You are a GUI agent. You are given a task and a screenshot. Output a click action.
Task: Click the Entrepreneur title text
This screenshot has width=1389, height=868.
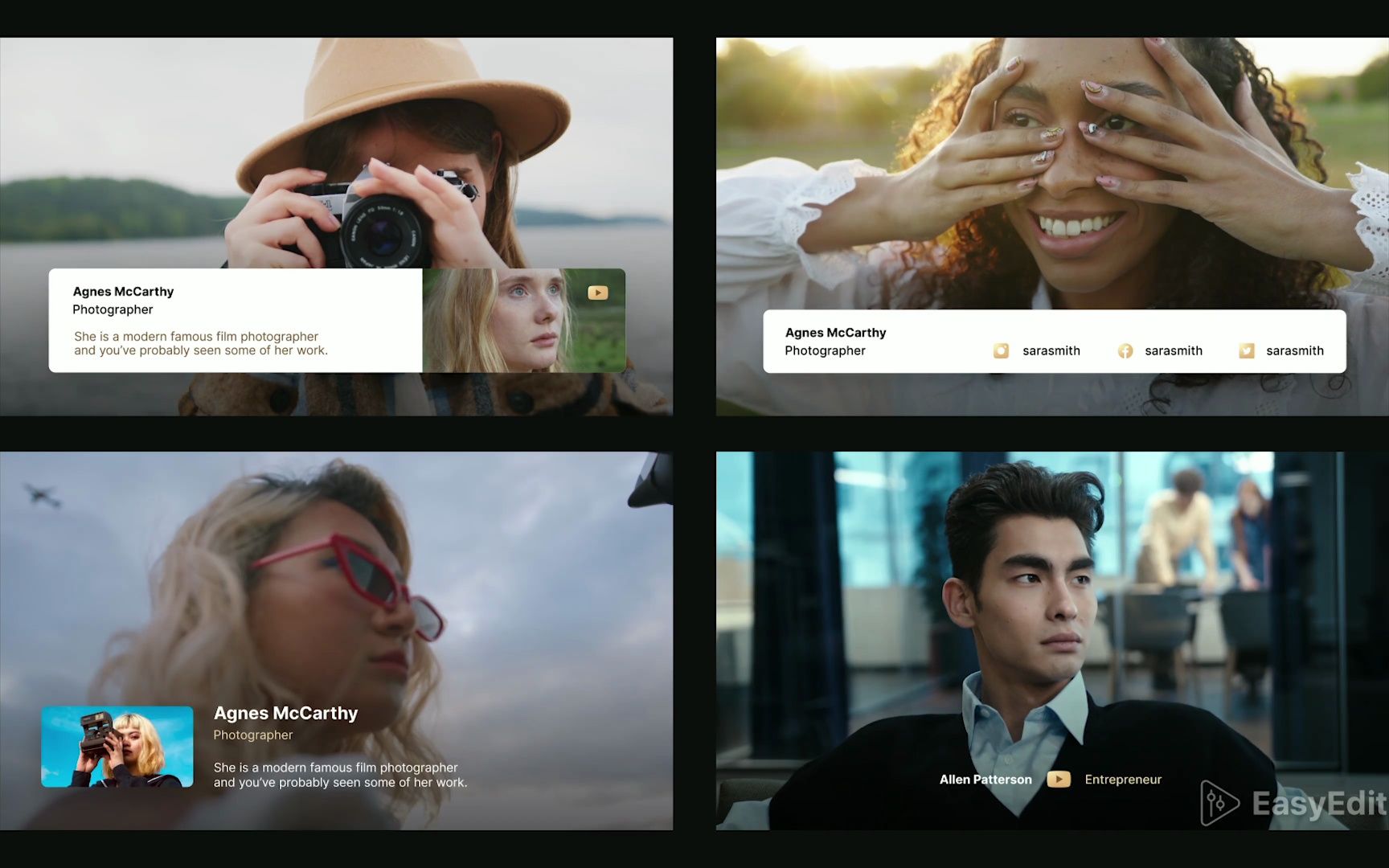tap(1123, 779)
